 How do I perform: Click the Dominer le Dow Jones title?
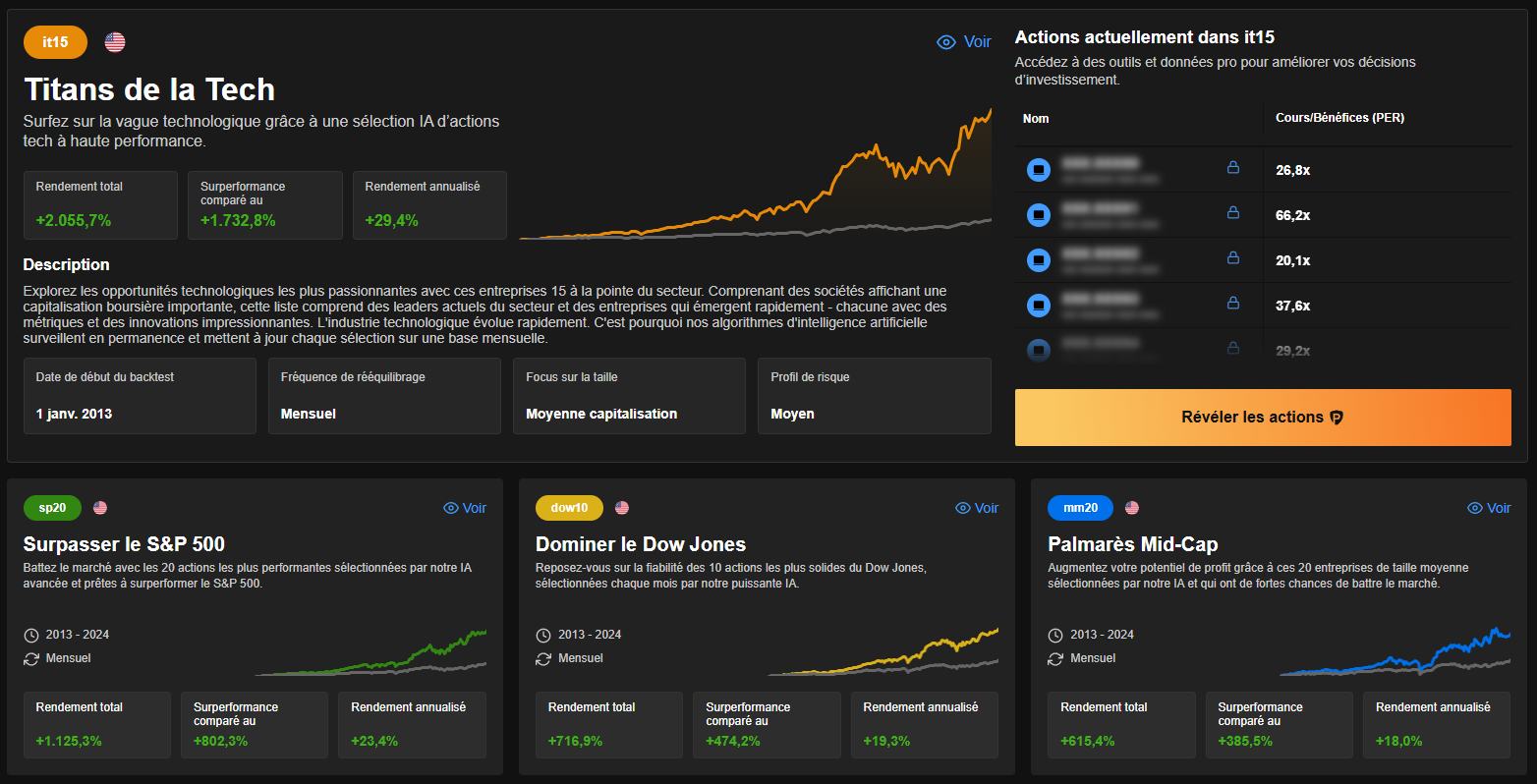coord(641,544)
